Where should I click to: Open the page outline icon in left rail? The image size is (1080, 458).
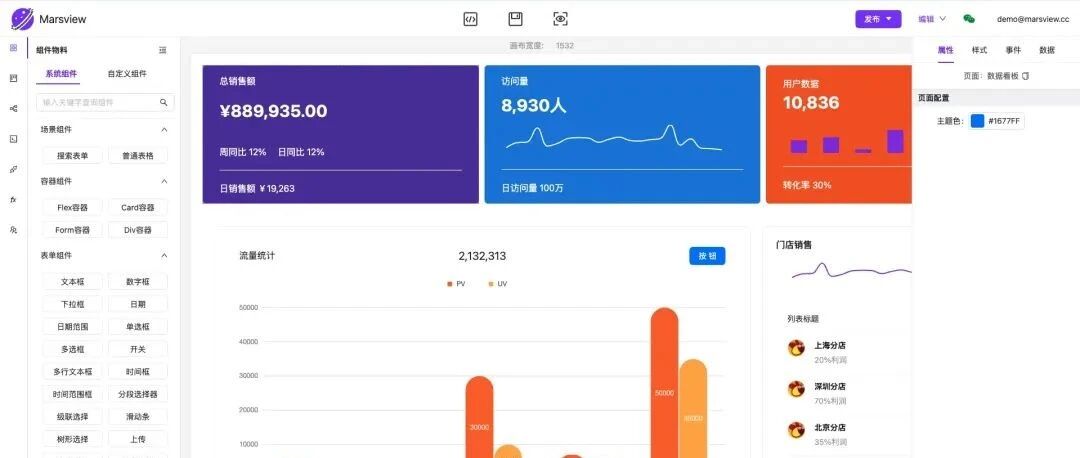click(13, 79)
